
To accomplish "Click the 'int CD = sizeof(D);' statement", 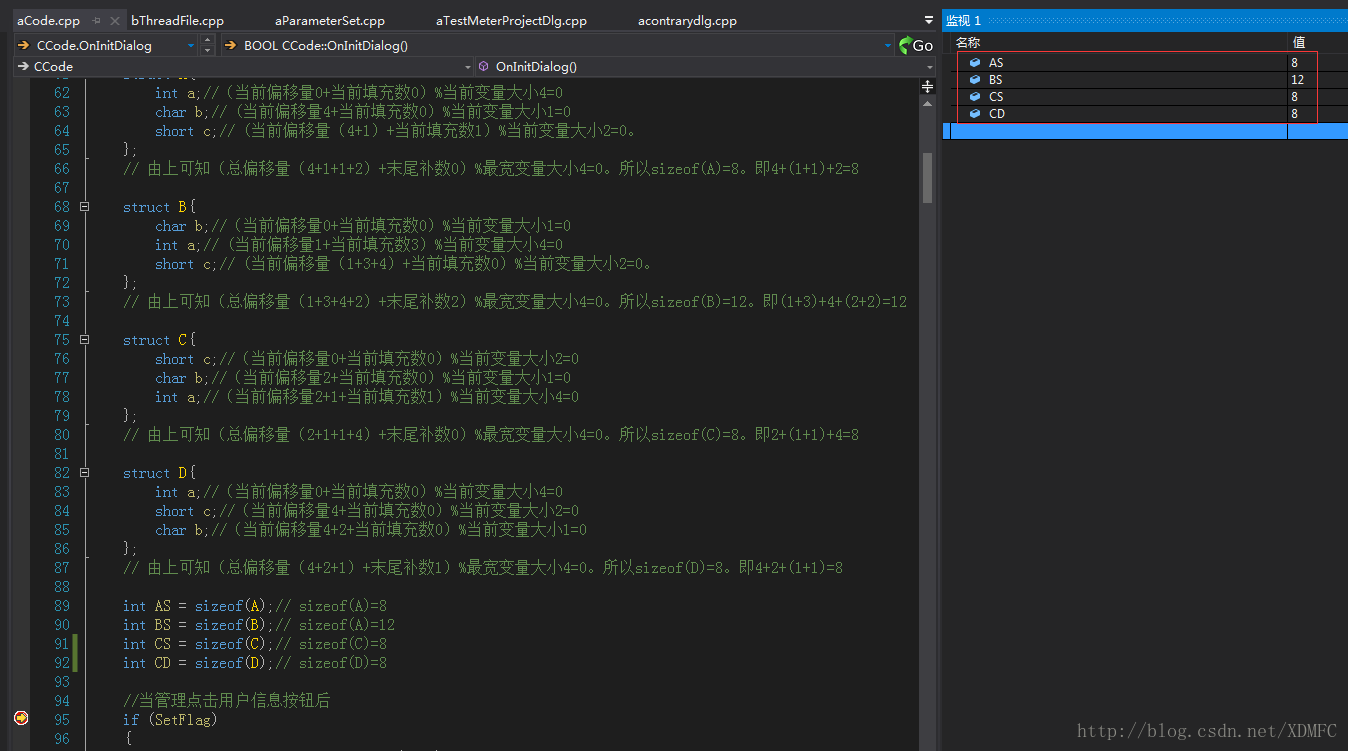I will point(198,663).
